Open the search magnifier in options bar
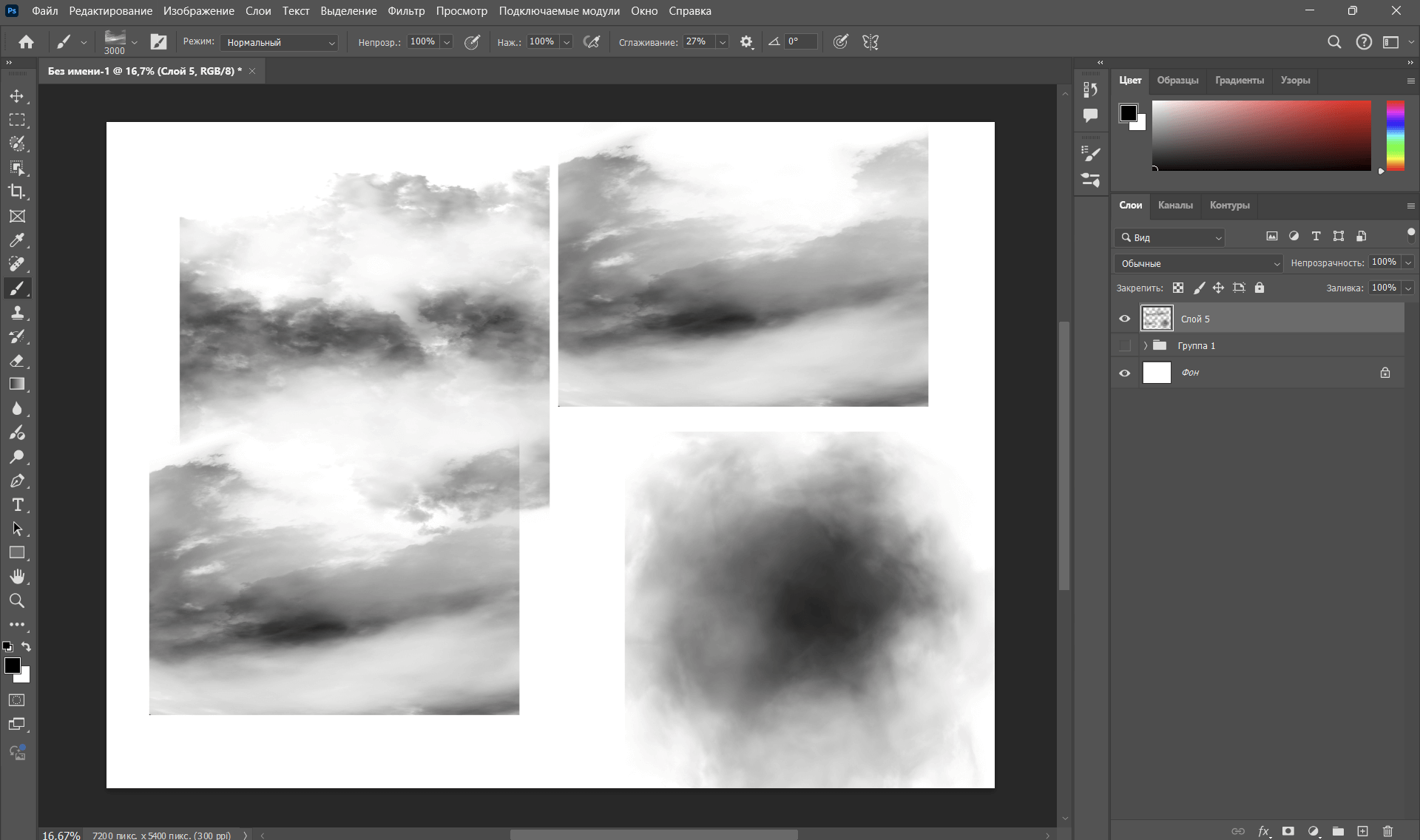 1334,42
